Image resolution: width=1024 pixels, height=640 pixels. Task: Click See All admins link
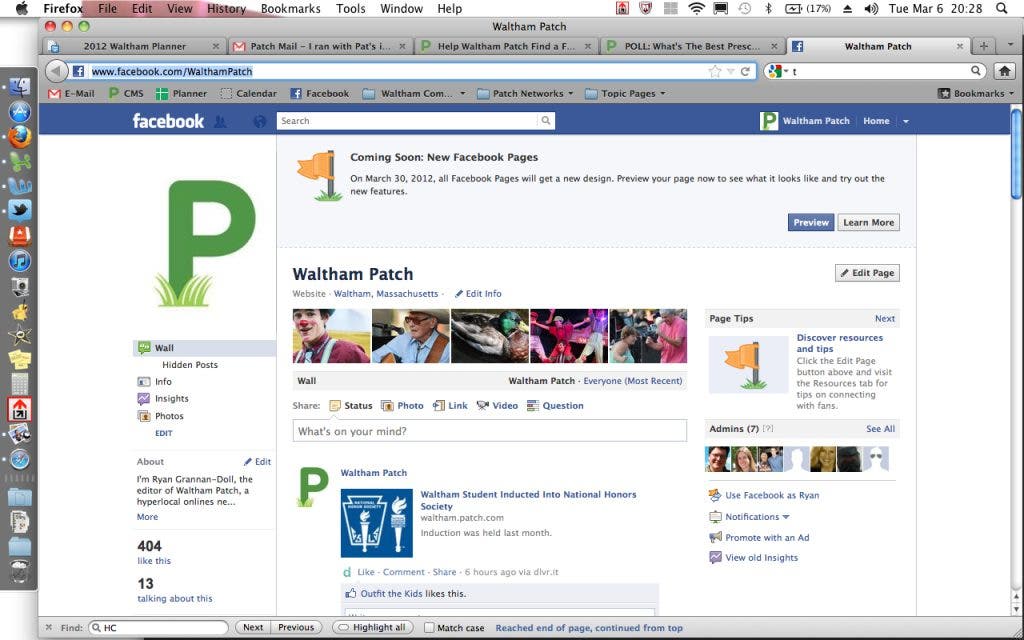tap(880, 428)
